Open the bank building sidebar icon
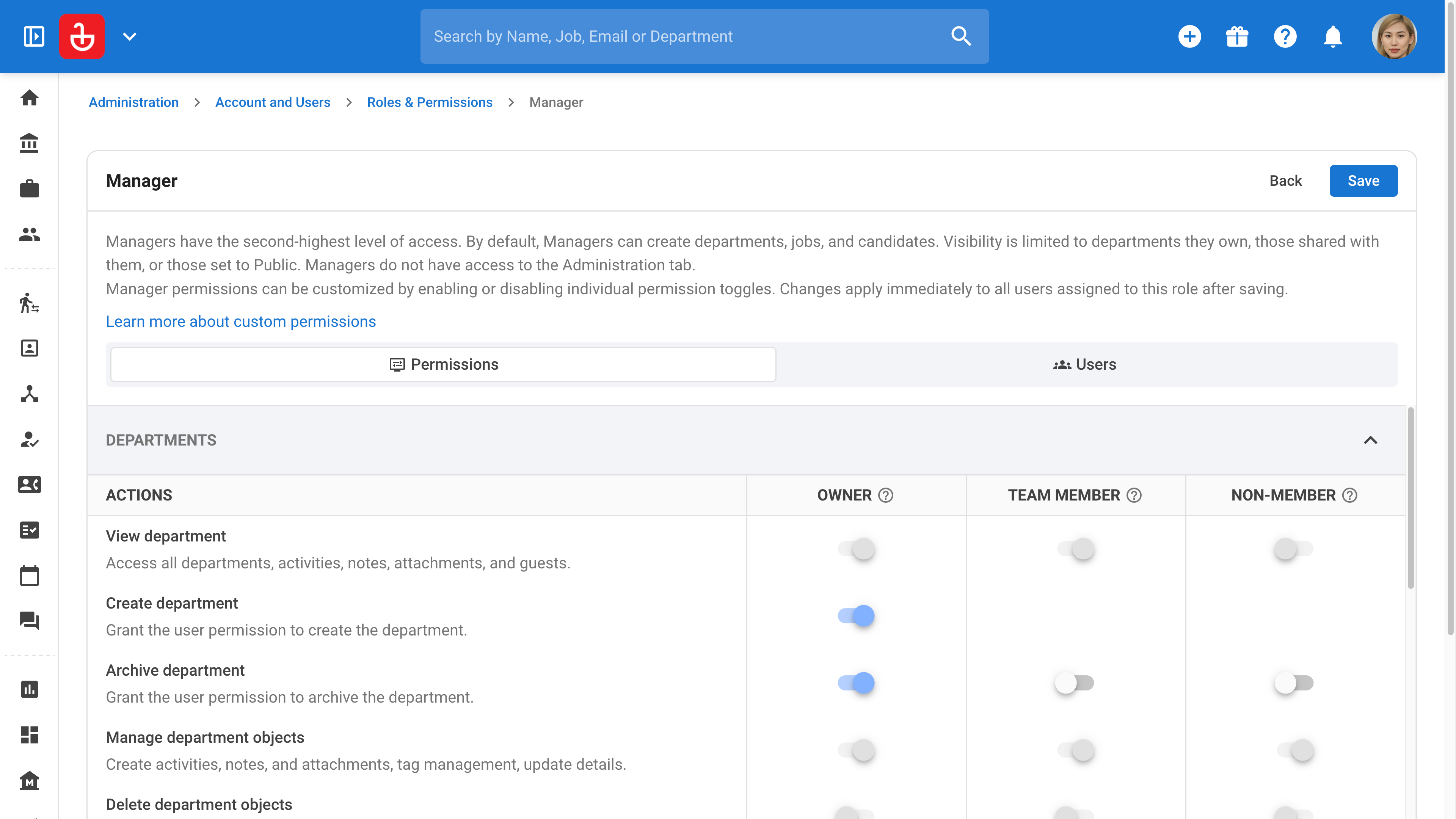 pos(30,143)
